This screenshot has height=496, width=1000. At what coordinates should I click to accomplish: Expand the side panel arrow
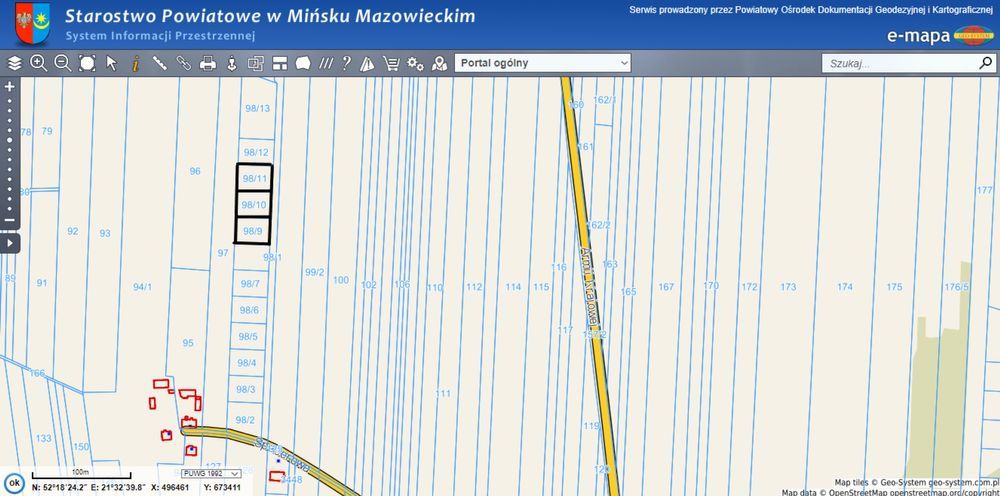click(10, 243)
